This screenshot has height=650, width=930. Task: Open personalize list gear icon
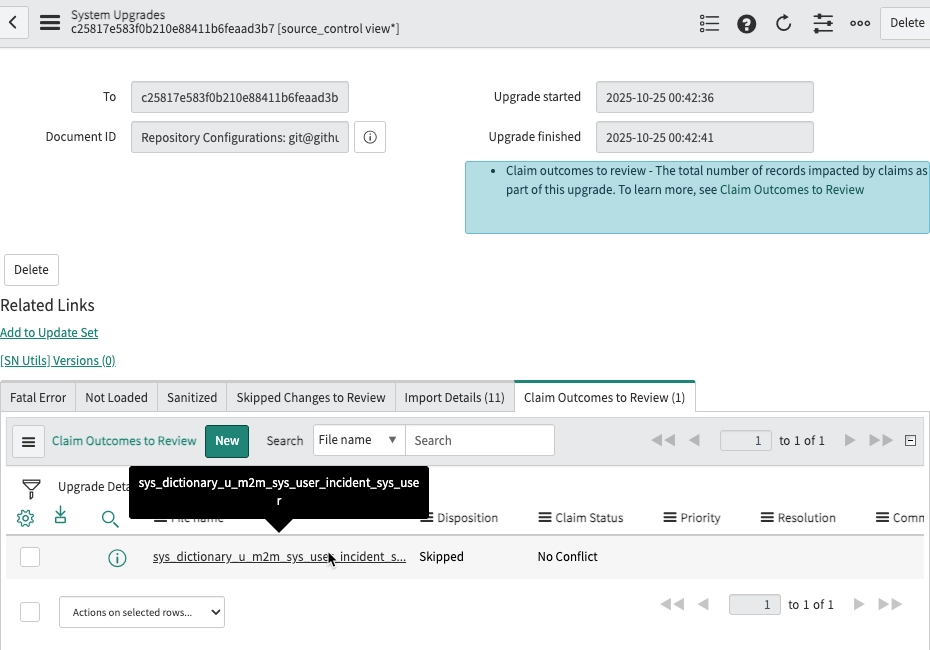point(26,518)
